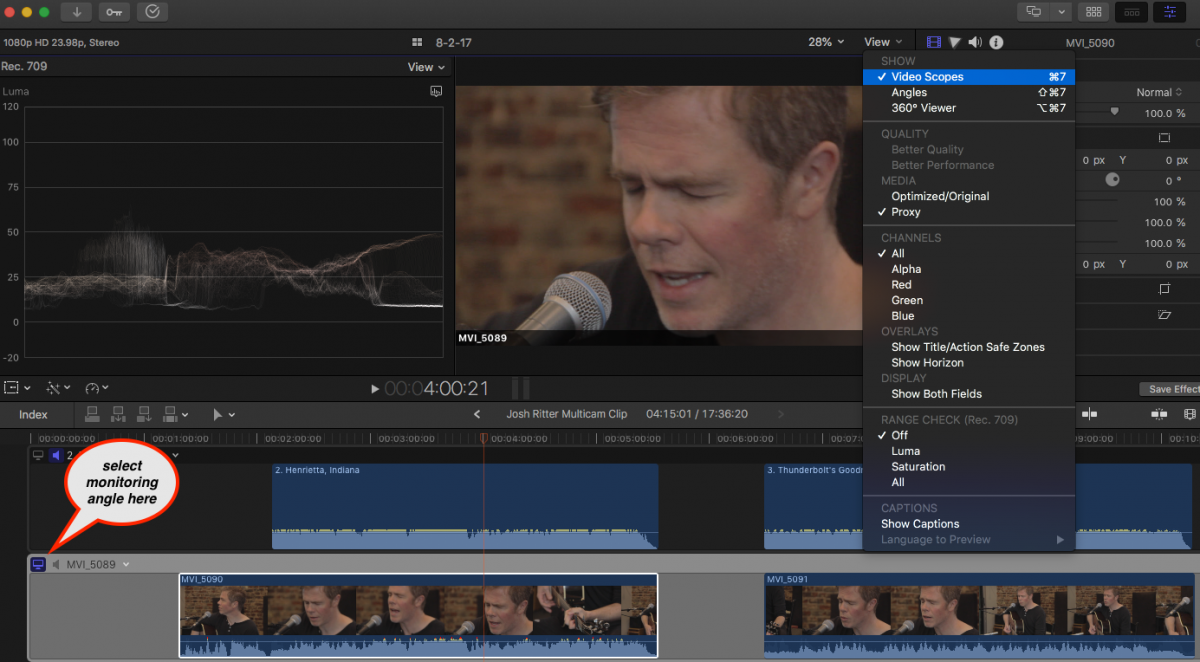Viewport: 1200px width, 662px height.
Task: Select Angles in the View menu
Action: click(x=909, y=92)
